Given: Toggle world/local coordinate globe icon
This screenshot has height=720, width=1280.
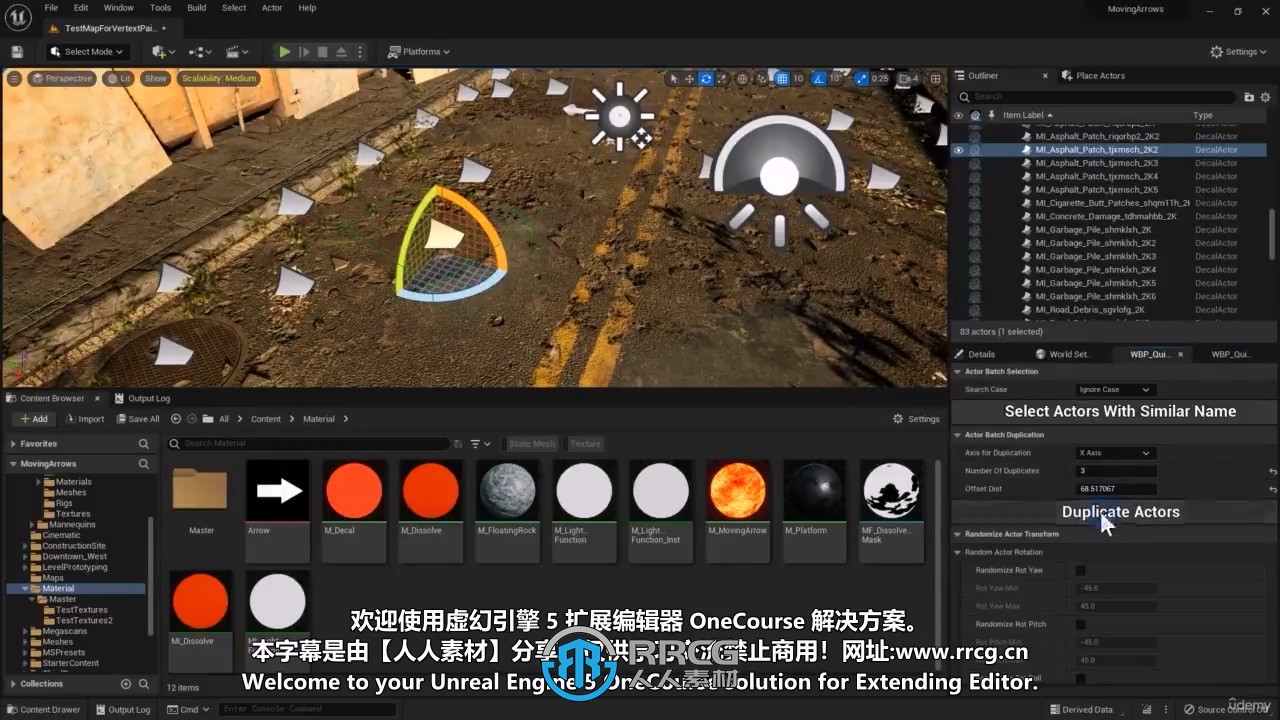Looking at the screenshot, I should click(x=744, y=78).
